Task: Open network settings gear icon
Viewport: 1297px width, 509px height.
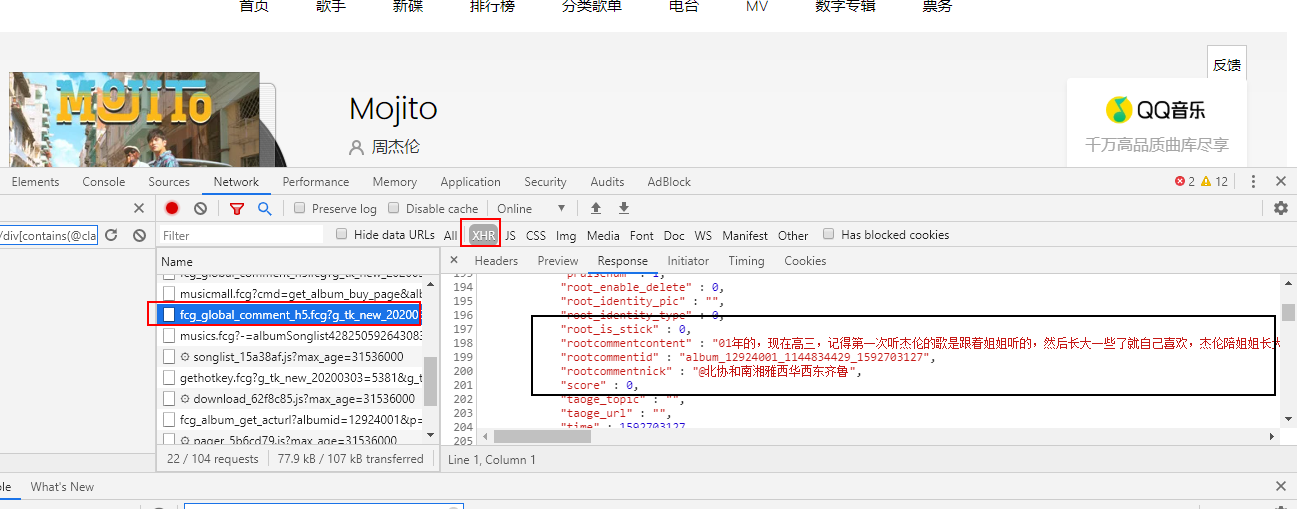Action: click(1281, 208)
